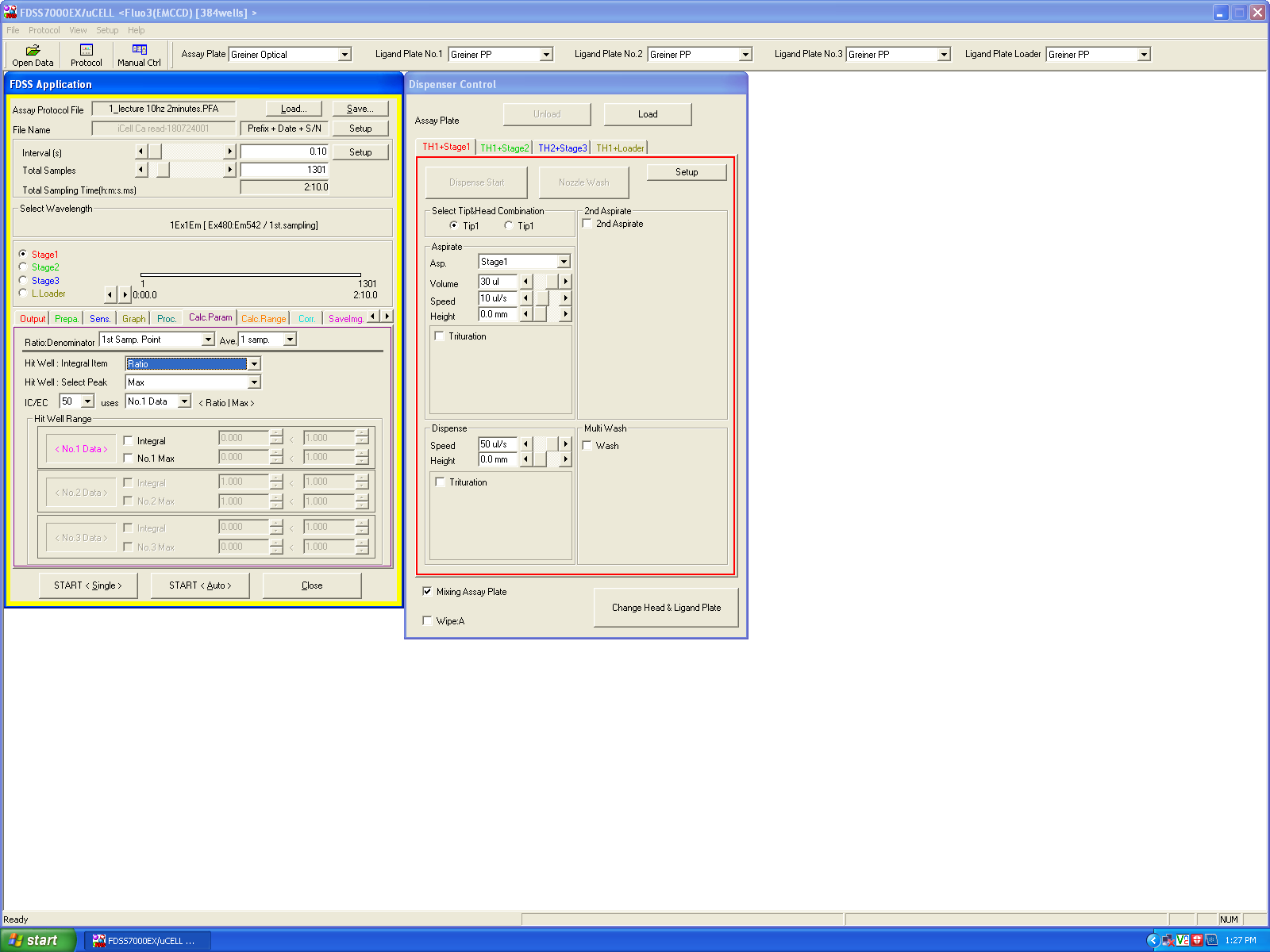Click the Aspirate Speed slider track
This screenshot has height=952, width=1270.
[x=553, y=298]
